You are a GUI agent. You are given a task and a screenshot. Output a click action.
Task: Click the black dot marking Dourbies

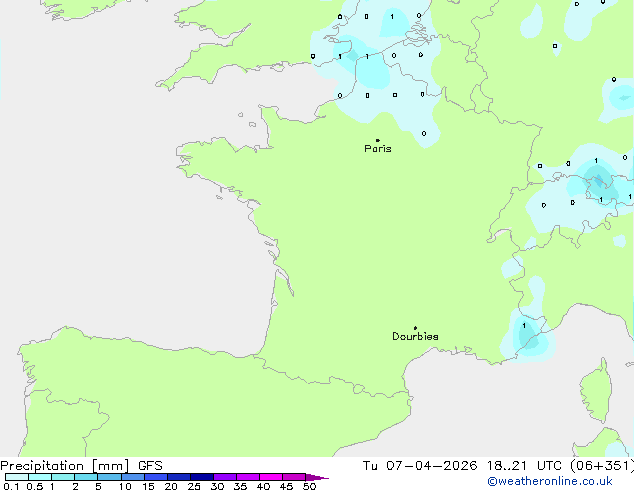[415, 328]
